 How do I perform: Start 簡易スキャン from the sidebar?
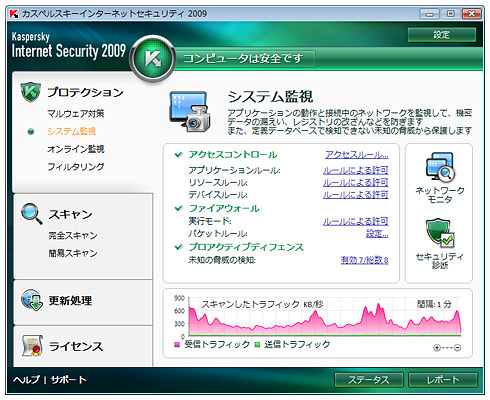click(73, 253)
